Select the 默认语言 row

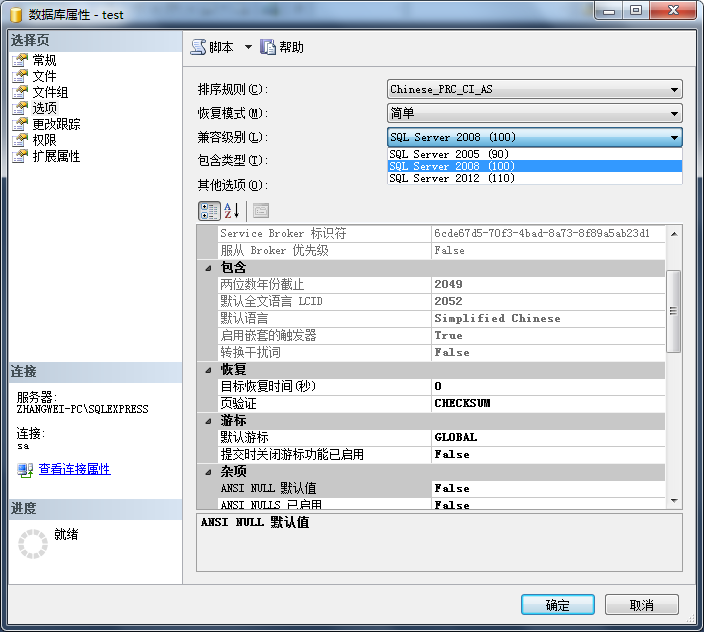[x=441, y=319]
